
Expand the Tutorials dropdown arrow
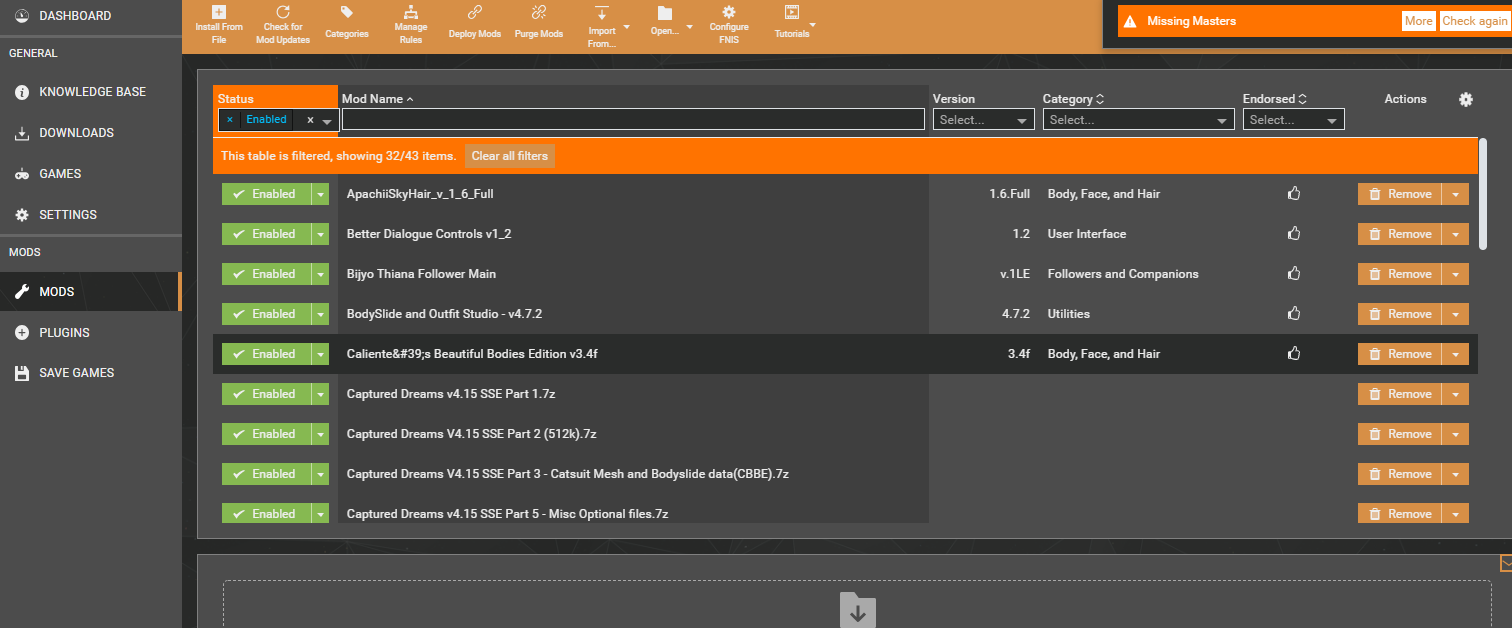[x=812, y=24]
